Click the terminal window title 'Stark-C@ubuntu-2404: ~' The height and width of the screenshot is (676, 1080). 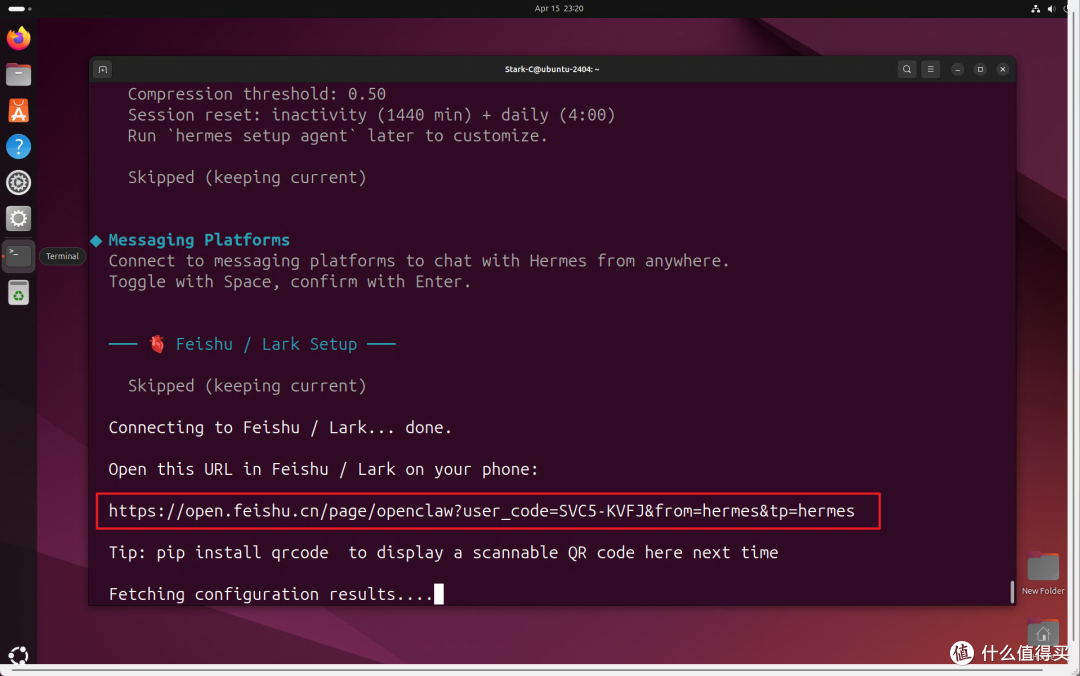pyautogui.click(x=552, y=69)
